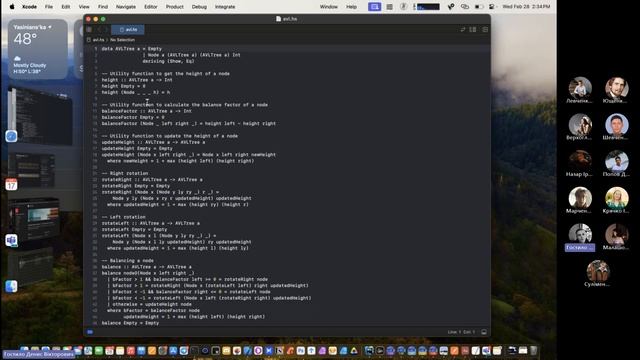This screenshot has height=360, width=640.
Task: Click participant Верхогл... avatar
Action: [x=580, y=124]
